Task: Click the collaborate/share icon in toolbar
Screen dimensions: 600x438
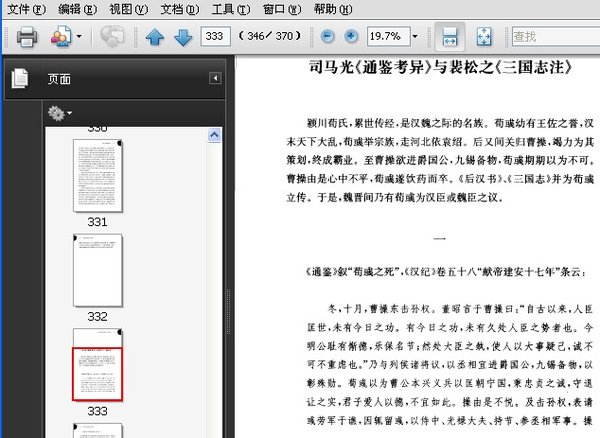Action: [x=61, y=37]
